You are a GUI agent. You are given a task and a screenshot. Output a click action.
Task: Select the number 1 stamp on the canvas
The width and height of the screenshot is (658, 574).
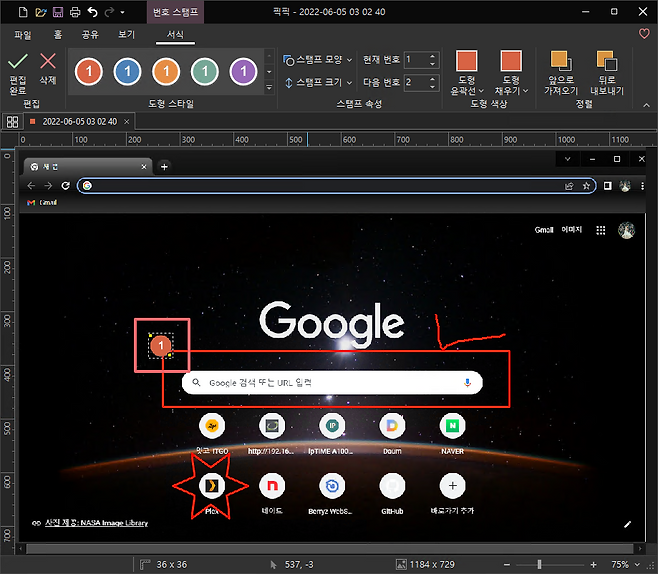coord(161,346)
